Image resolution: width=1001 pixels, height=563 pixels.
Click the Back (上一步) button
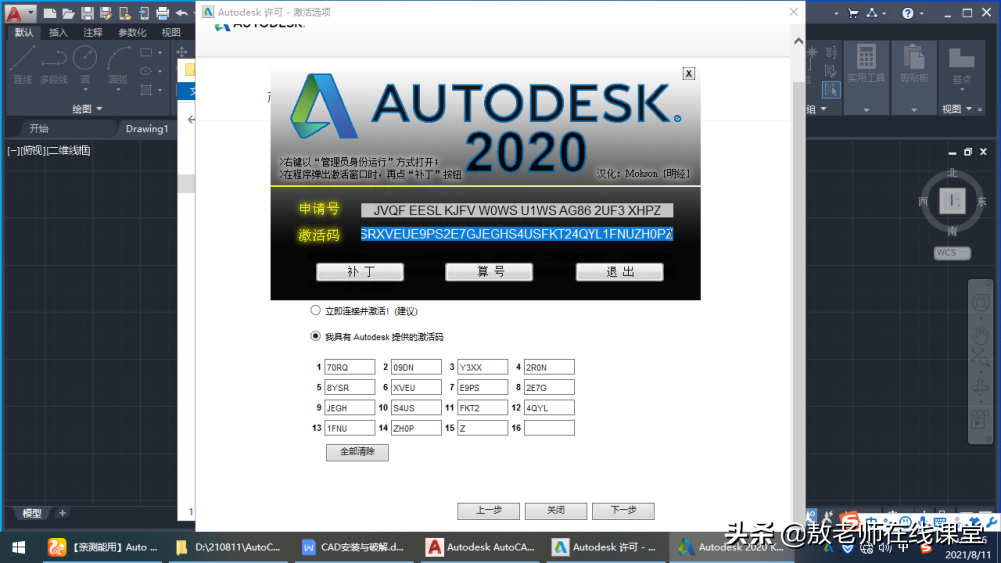(488, 511)
